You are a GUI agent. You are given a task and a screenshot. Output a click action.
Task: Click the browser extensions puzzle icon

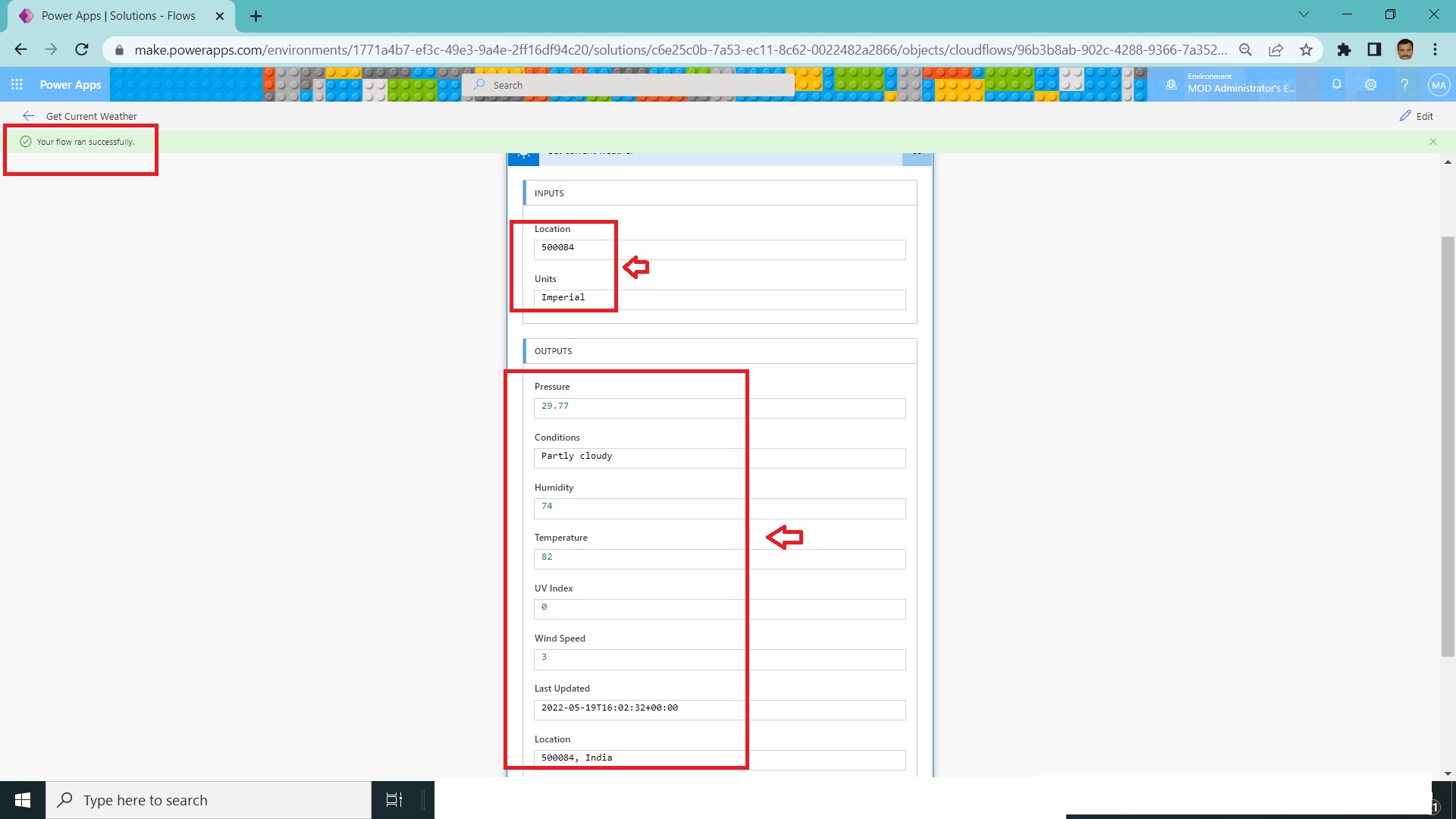tap(1344, 49)
